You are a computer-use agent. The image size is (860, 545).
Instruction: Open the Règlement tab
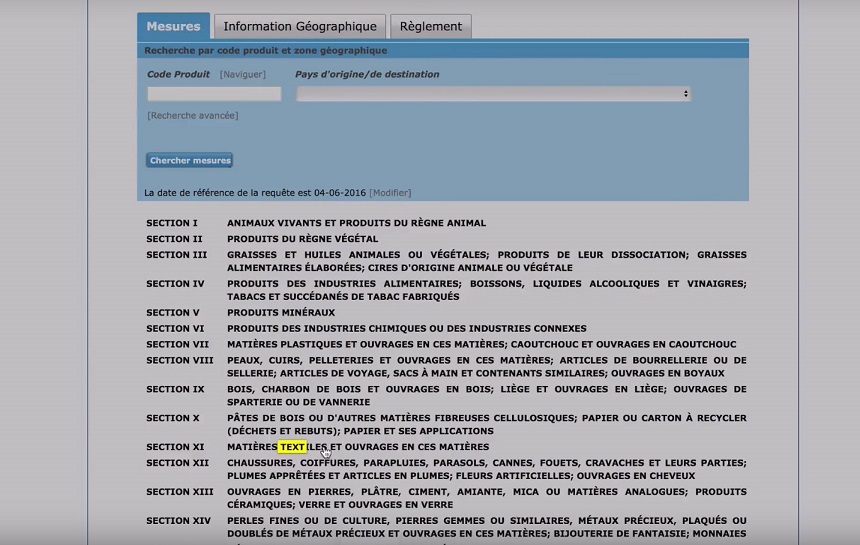coord(431,27)
